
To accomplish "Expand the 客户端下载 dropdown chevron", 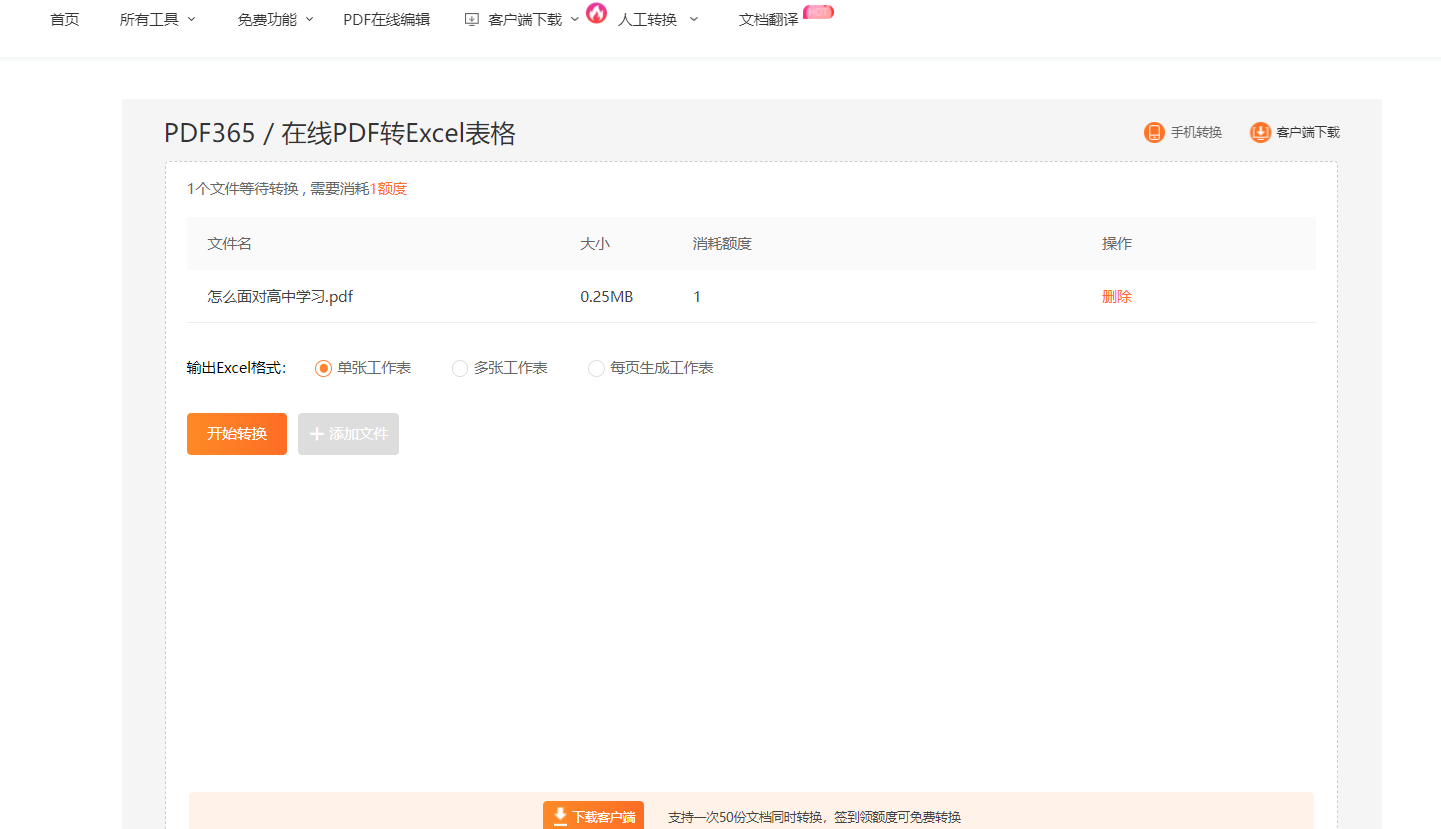I will coord(575,19).
